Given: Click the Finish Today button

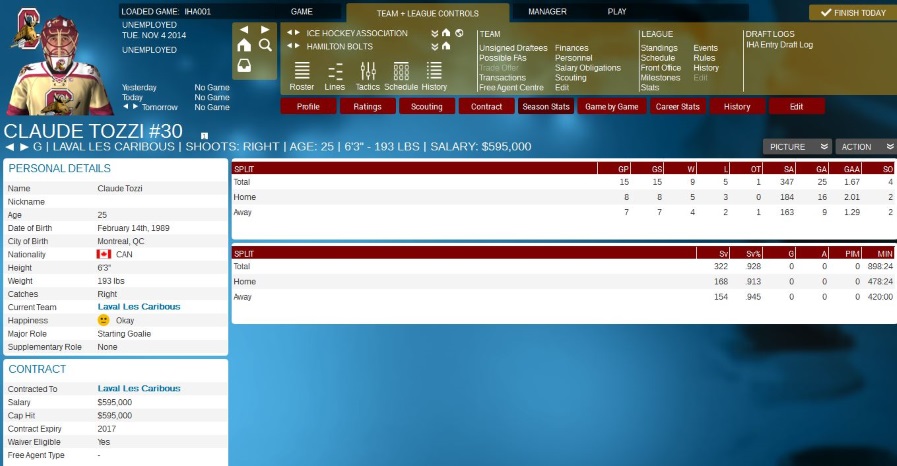Looking at the screenshot, I should point(851,13).
